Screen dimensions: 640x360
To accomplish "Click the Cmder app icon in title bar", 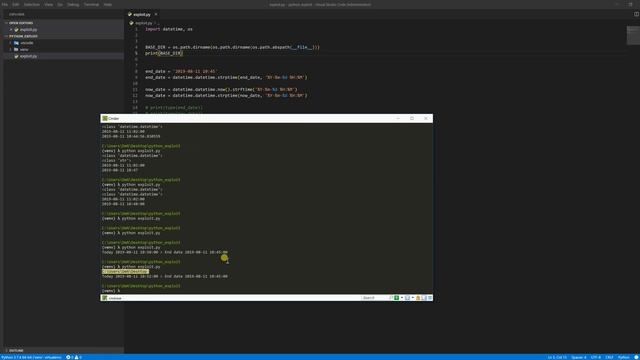I will [x=105, y=118].
